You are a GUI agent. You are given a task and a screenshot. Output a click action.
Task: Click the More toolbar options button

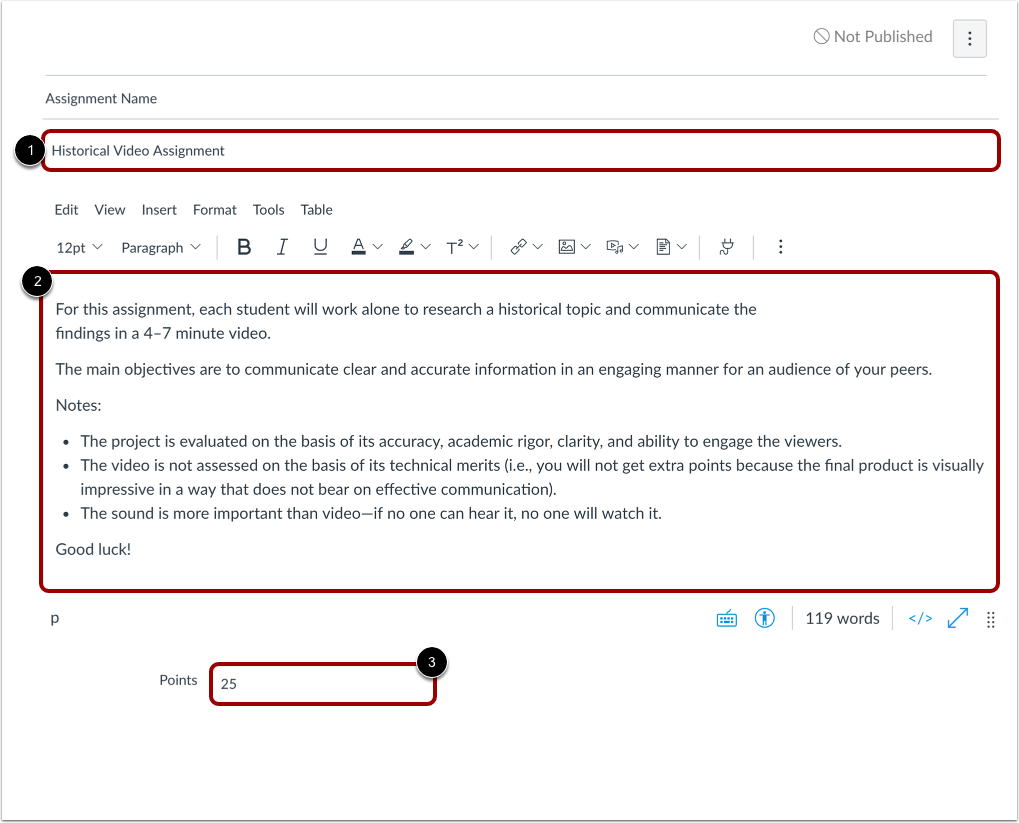tap(780, 247)
